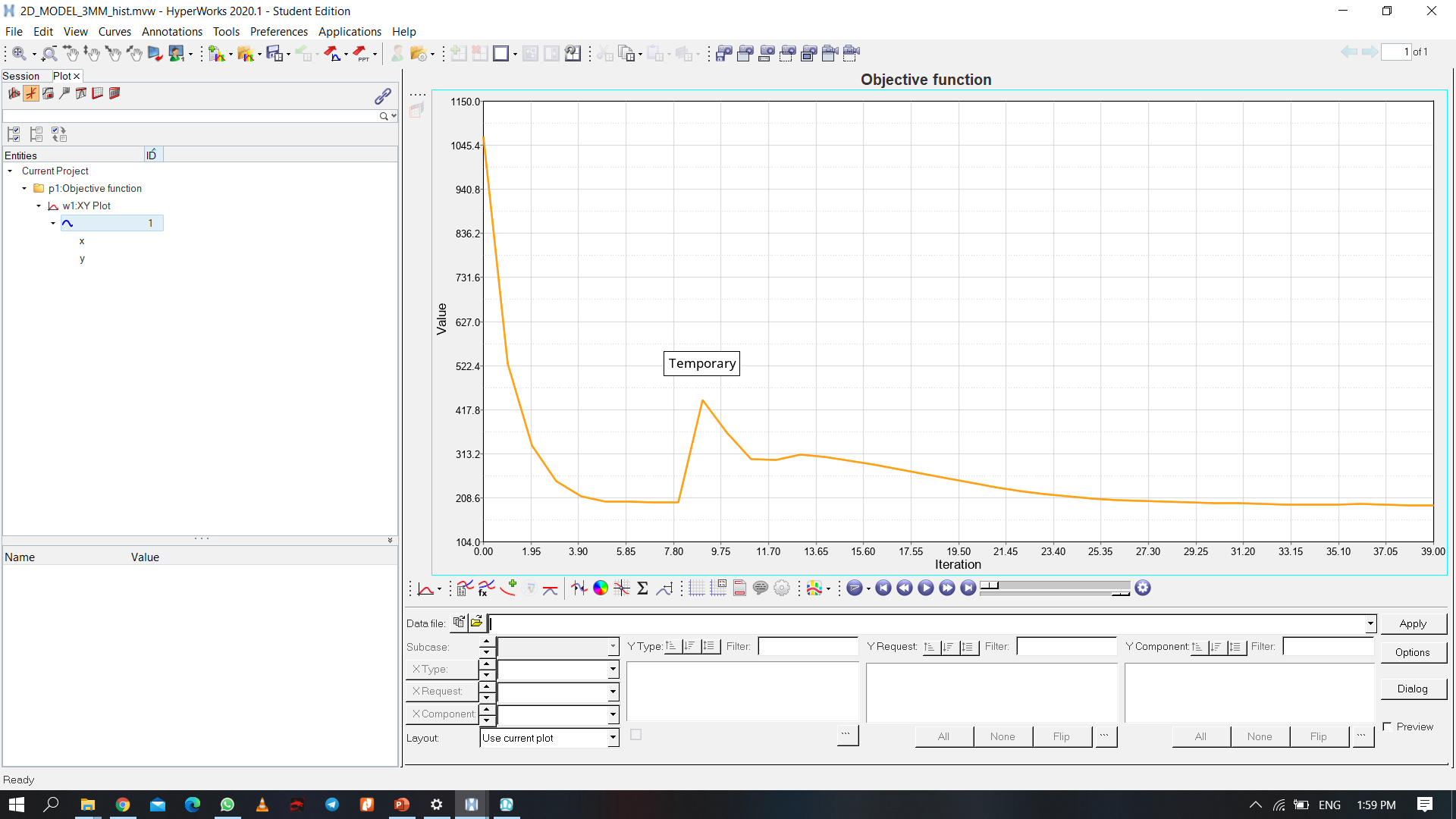The width and height of the screenshot is (1456, 819).
Task: Collapse the p1:Objective function node
Action: [24, 189]
